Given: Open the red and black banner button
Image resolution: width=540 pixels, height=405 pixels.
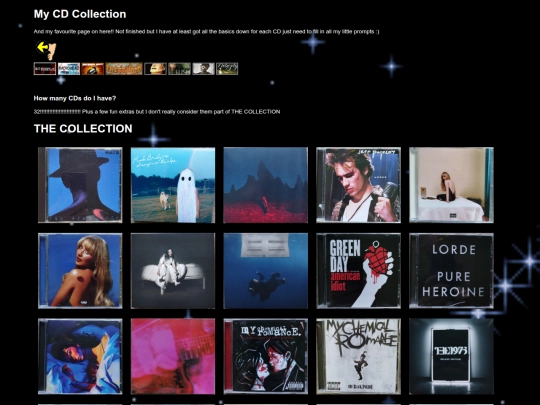Looking at the screenshot, I should (45, 69).
